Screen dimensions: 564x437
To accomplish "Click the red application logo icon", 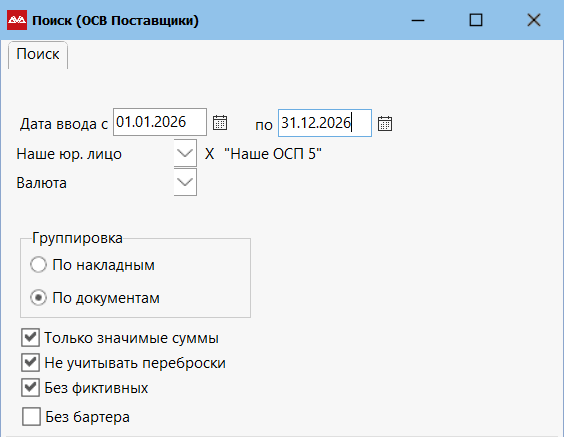I will click(x=17, y=20).
